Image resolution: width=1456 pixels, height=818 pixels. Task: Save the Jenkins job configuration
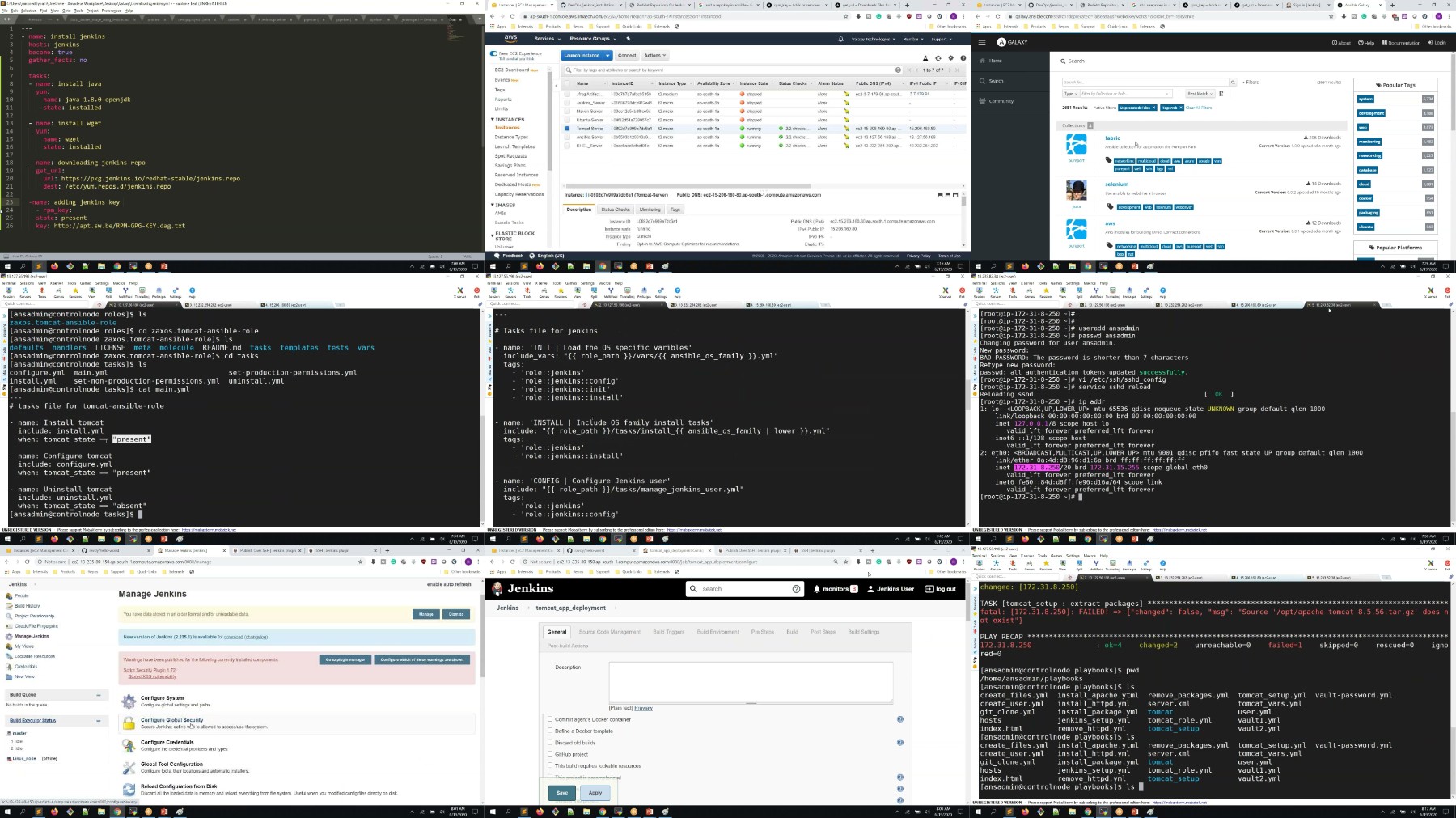(x=562, y=792)
